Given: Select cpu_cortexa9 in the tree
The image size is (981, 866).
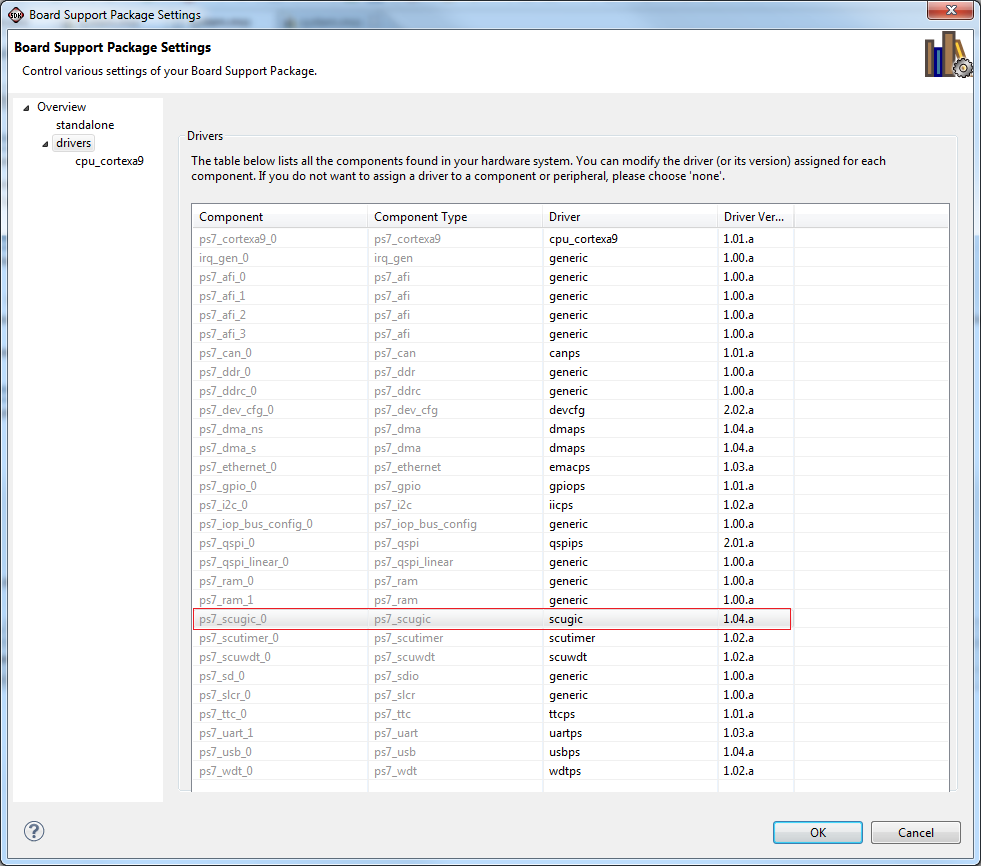Looking at the screenshot, I should tap(109, 161).
